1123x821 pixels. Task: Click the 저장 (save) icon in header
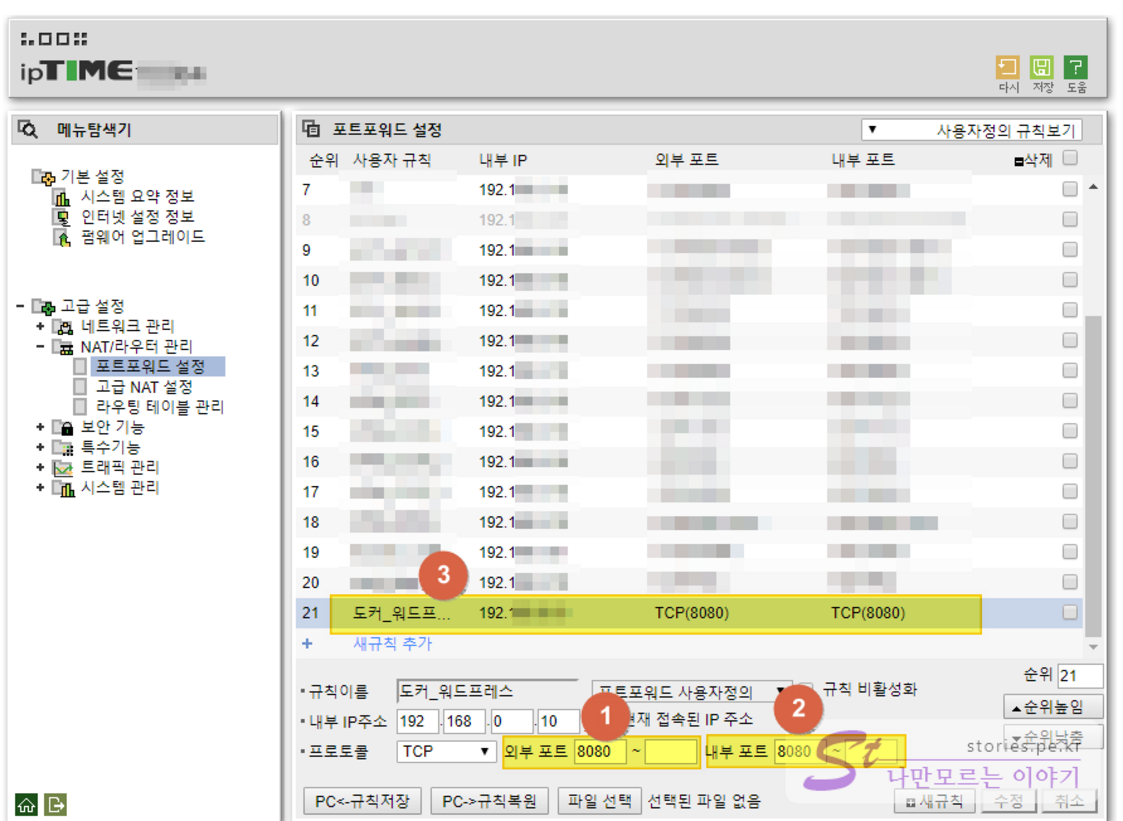(x=1041, y=68)
